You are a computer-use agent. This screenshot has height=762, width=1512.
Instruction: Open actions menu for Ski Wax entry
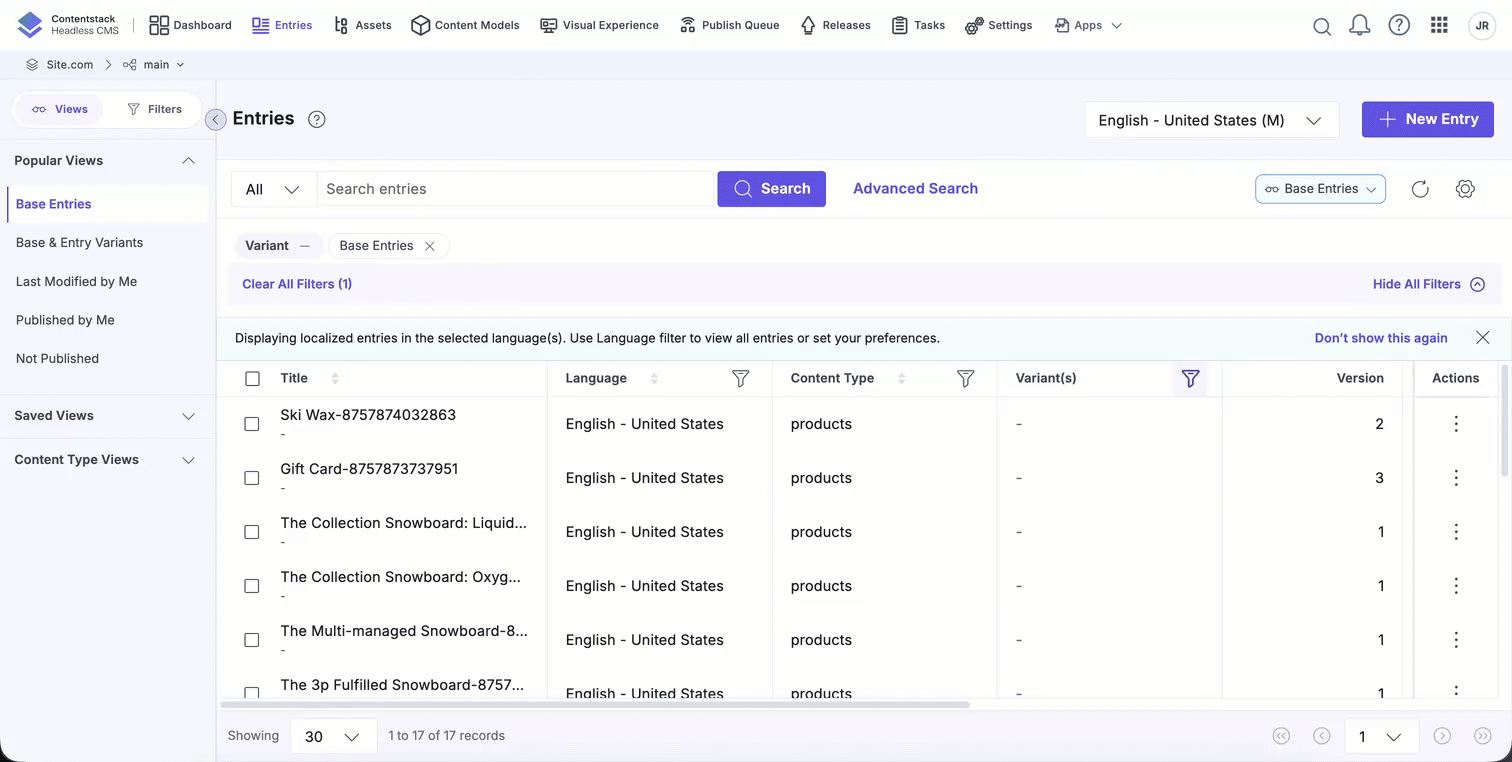tap(1456, 424)
